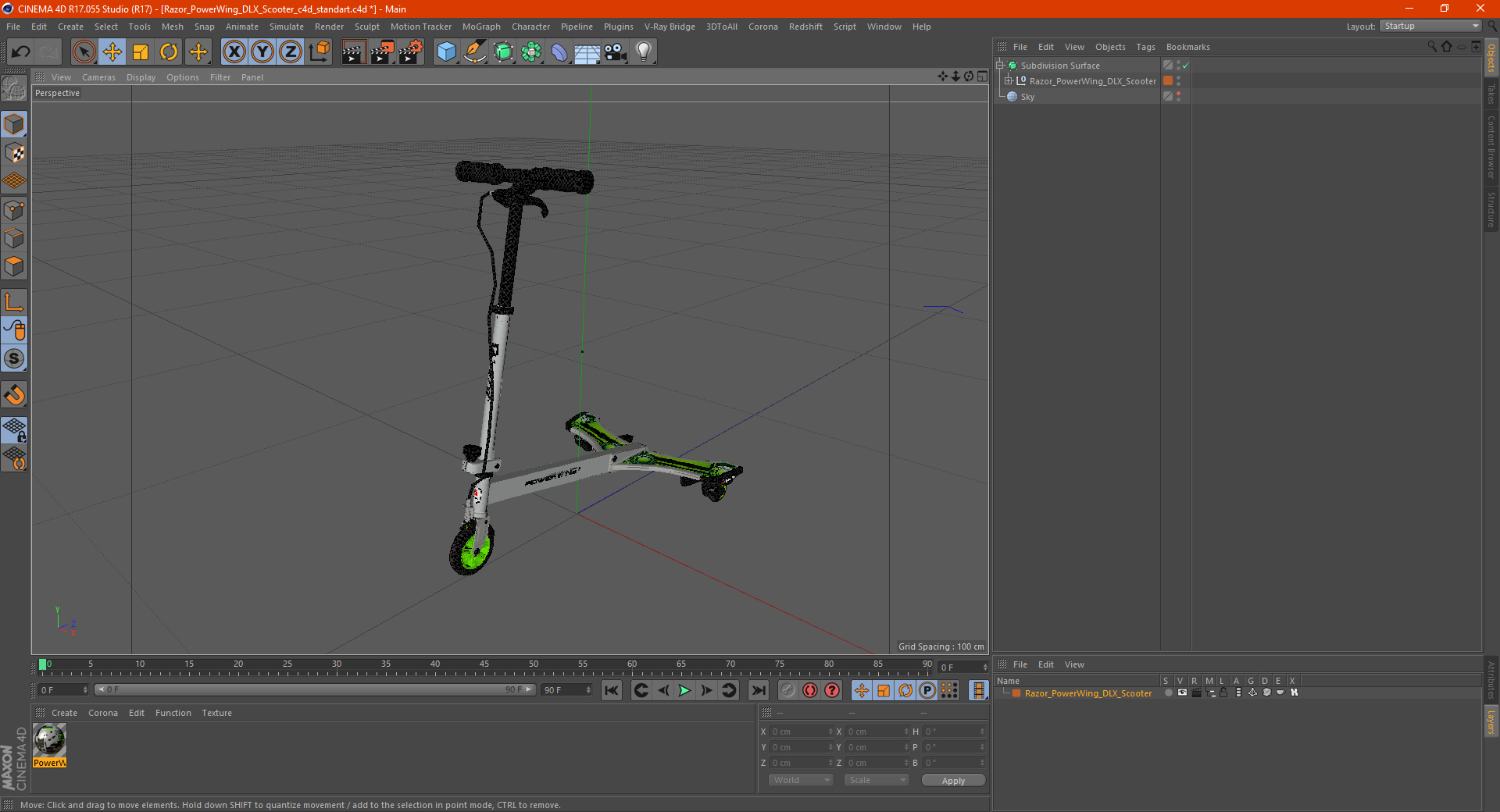Toggle Y axis lock
This screenshot has width=1500, height=812.
262,52
